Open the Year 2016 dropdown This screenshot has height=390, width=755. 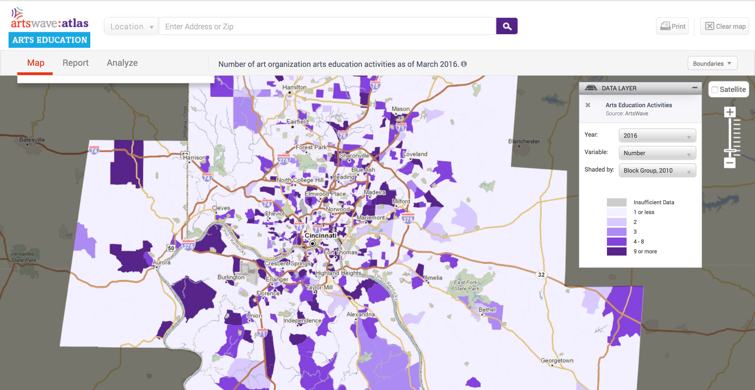(657, 136)
